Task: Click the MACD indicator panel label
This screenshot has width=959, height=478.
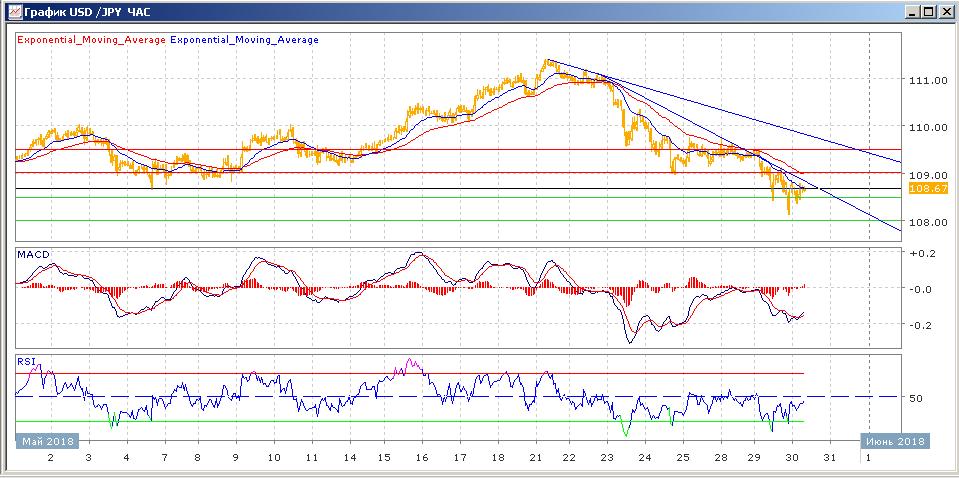Action: pos(33,255)
